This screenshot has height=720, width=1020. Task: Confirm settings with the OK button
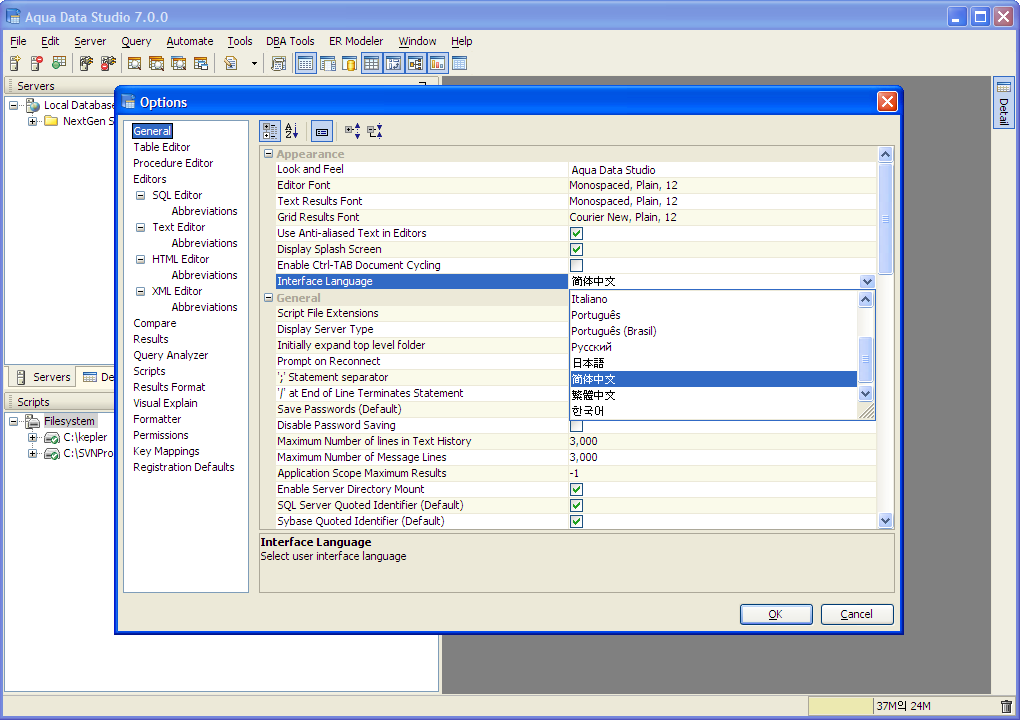coord(776,614)
